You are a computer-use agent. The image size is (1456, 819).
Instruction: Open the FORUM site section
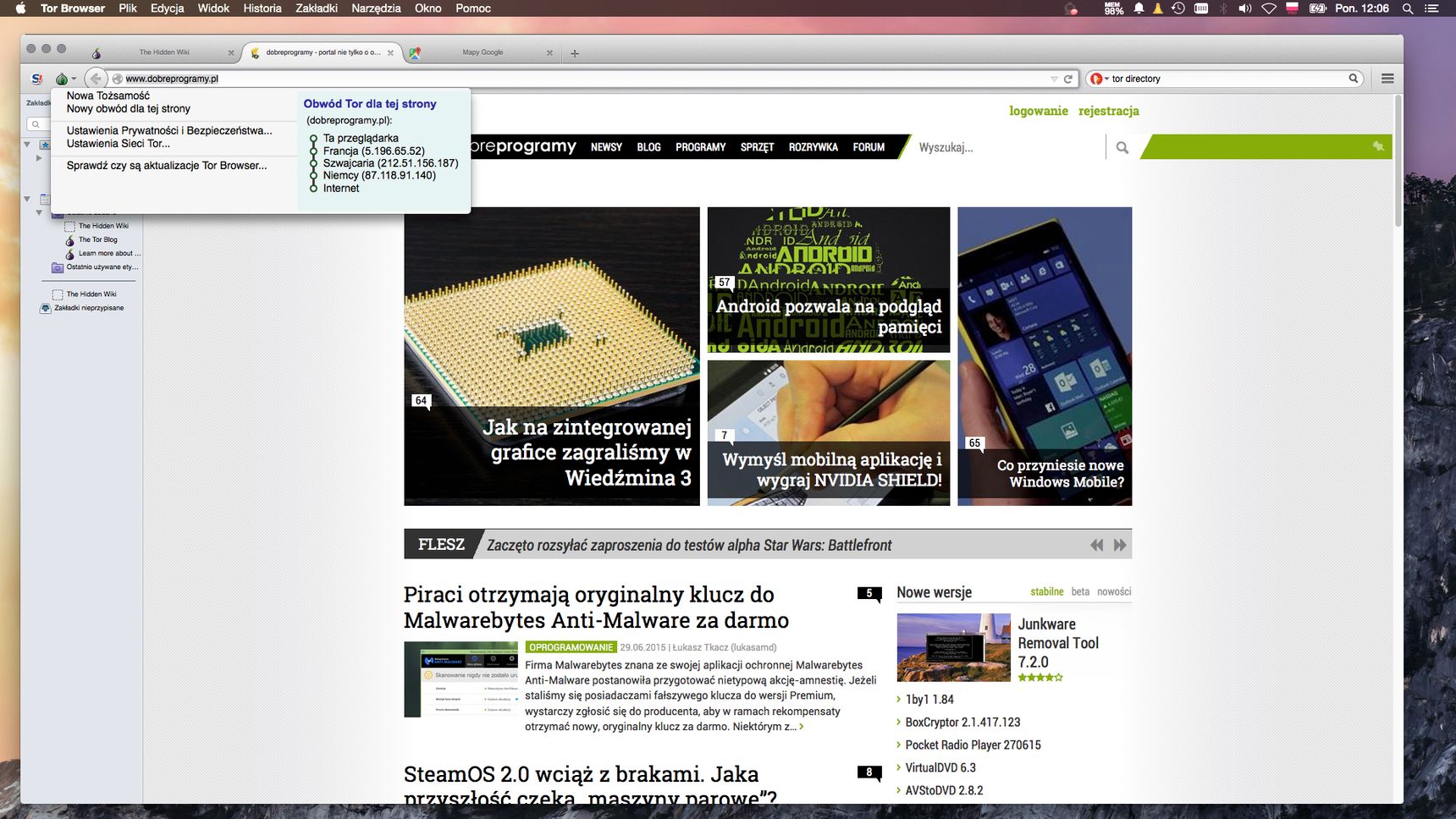click(x=869, y=147)
